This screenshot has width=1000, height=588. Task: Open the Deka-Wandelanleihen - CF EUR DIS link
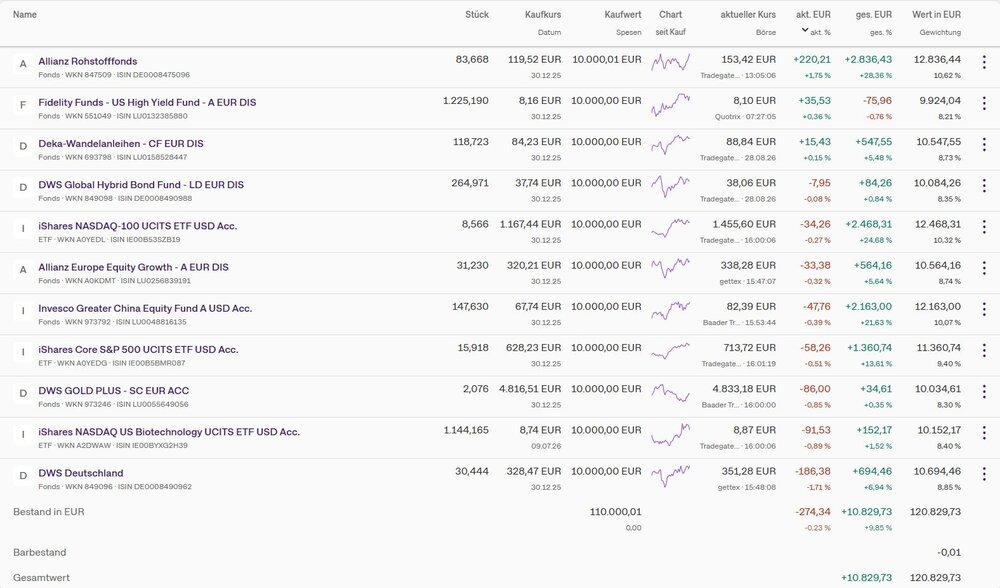121,143
